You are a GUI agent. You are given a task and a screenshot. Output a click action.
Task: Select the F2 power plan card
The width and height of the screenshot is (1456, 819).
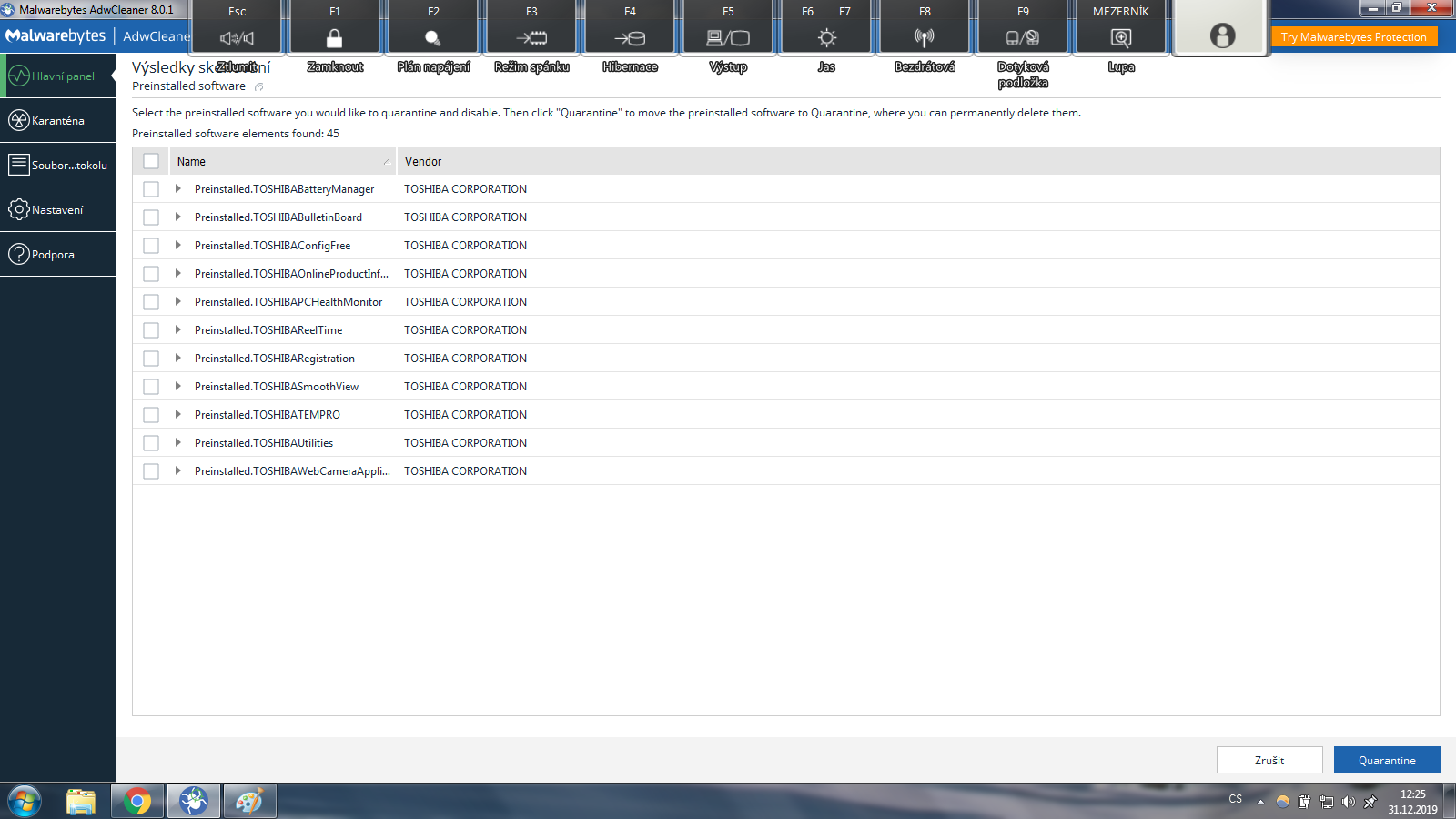[433, 27]
